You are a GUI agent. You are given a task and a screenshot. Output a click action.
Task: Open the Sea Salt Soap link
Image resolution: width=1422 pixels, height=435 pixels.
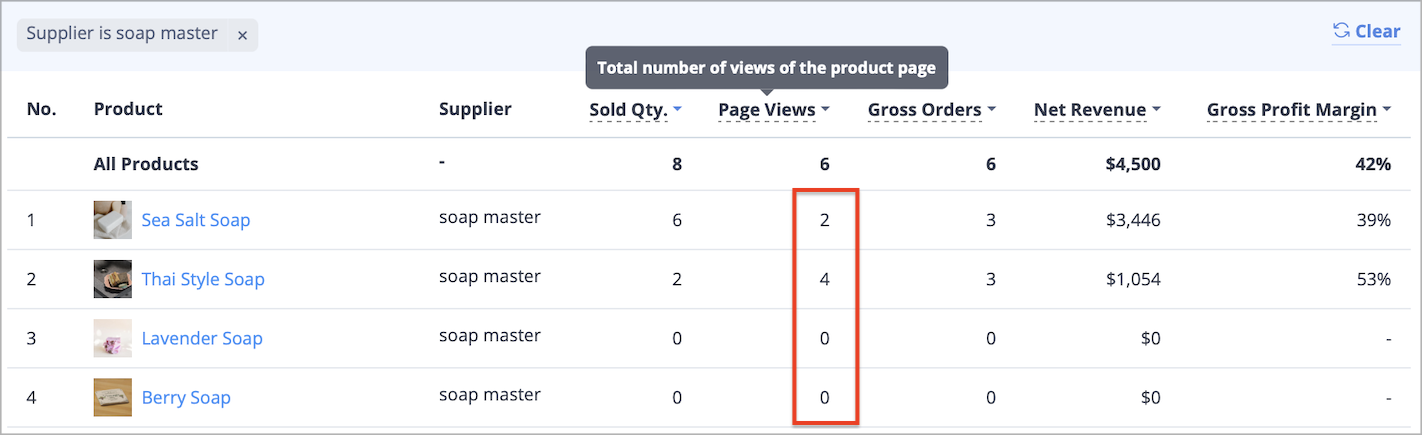pos(196,220)
